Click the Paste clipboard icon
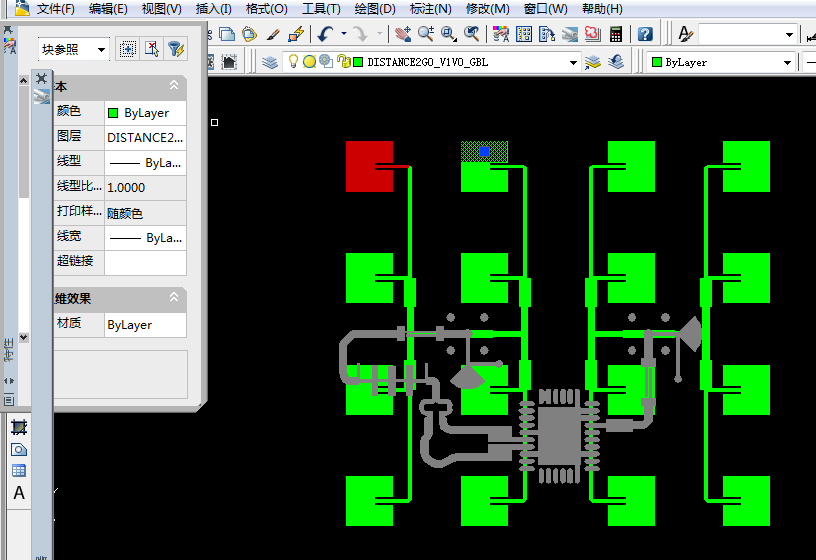The width and height of the screenshot is (816, 560). point(250,34)
